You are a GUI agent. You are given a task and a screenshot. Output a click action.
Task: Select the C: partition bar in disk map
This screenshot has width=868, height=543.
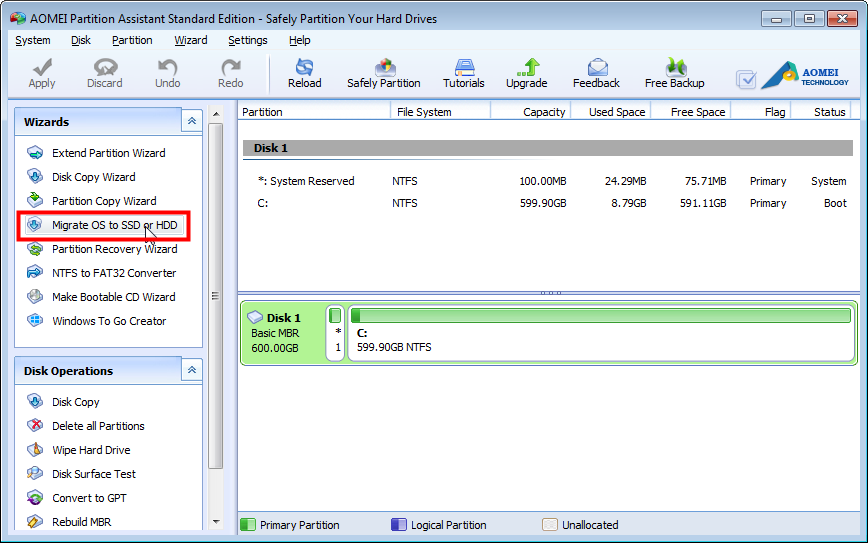pyautogui.click(x=601, y=333)
